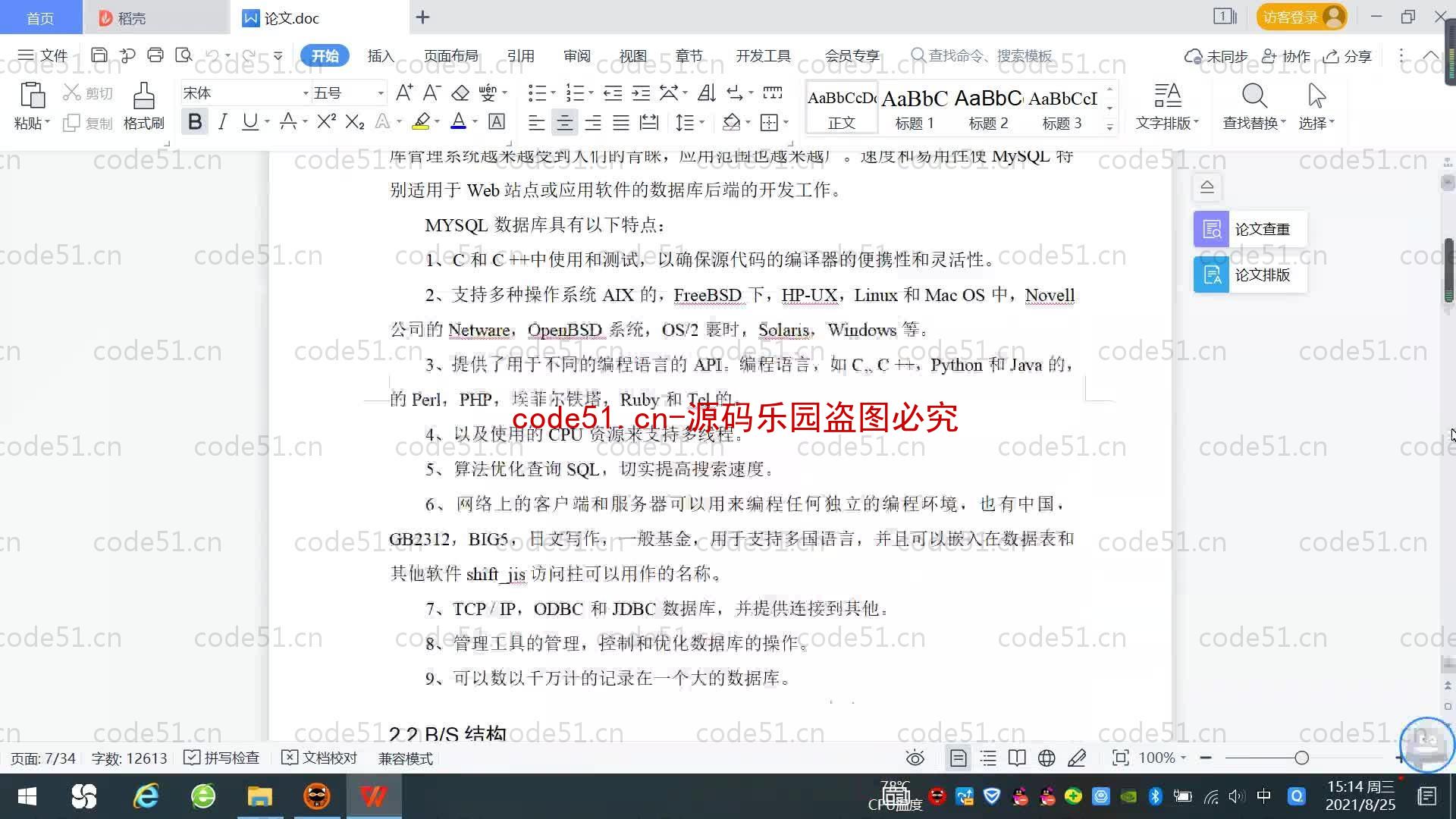Open the 文件 menu

coord(42,55)
